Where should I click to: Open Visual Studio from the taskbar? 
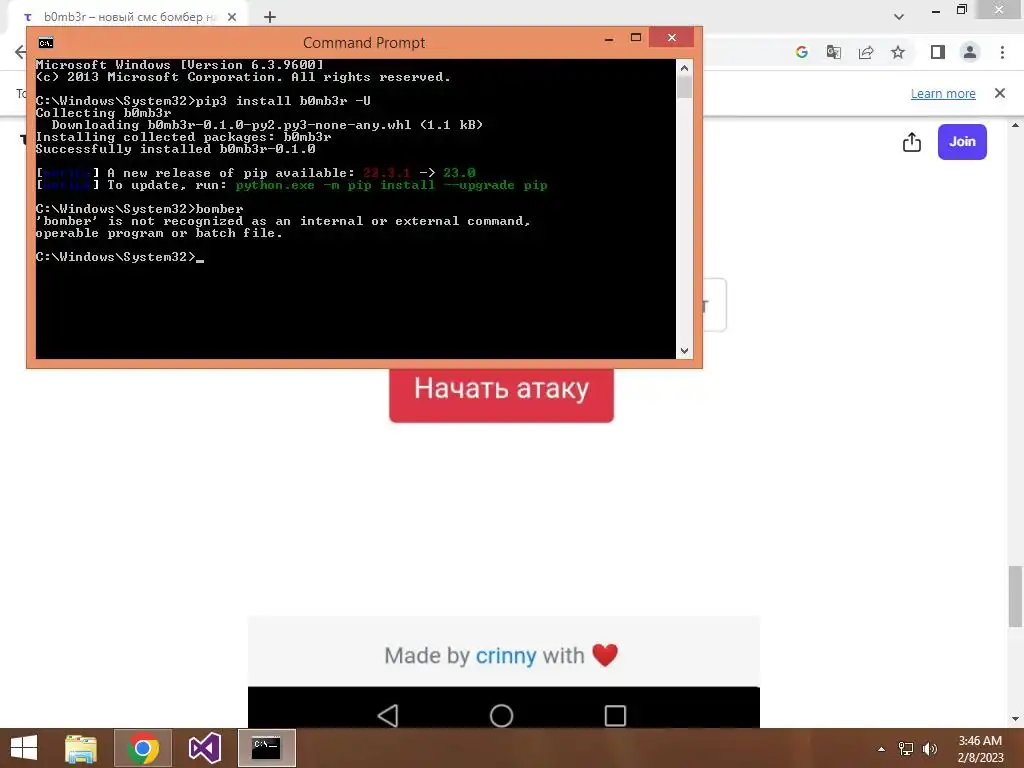[204, 748]
